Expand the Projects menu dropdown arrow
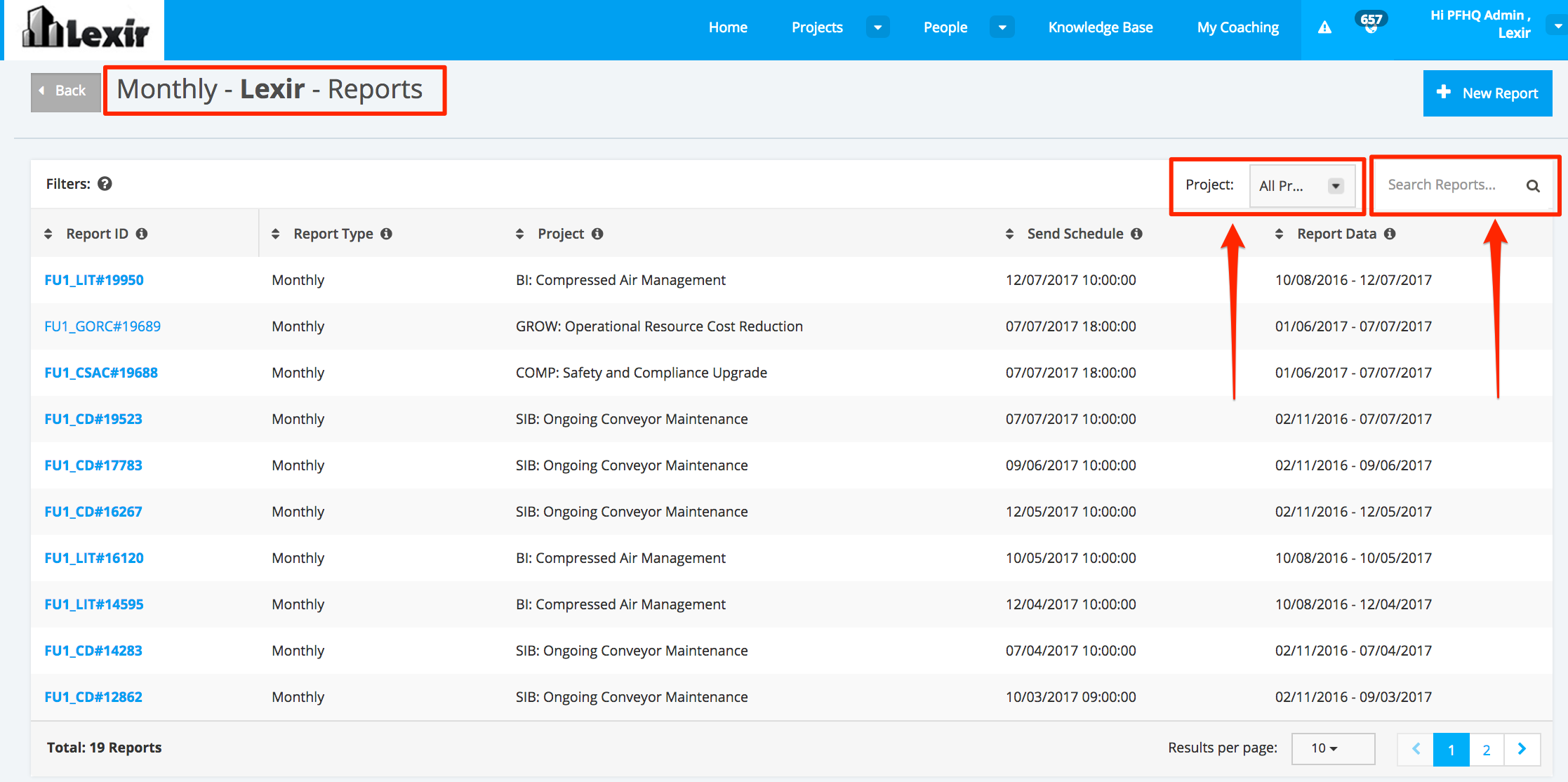This screenshot has height=782, width=1568. point(877,27)
